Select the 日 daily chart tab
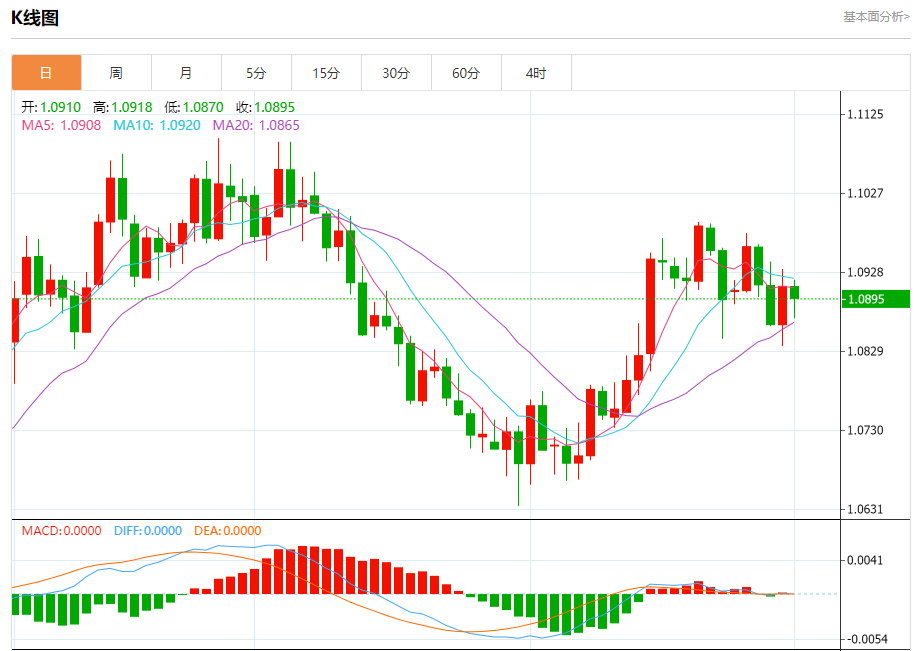 [46, 73]
